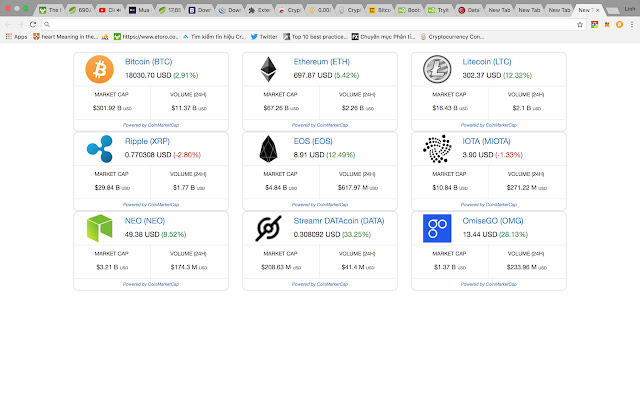The image size is (640, 400).
Task: Click Ripple price 0.770308 USD
Action: [148, 155]
